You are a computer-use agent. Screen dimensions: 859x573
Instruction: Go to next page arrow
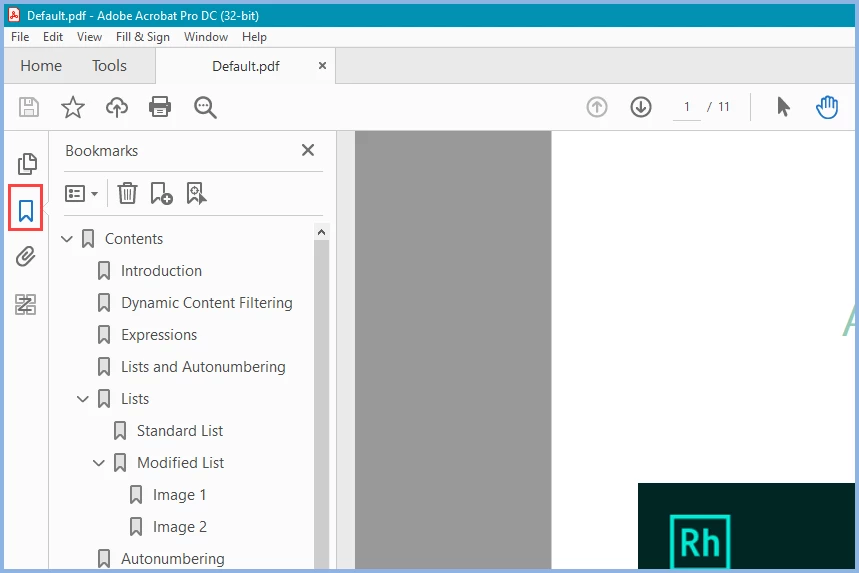tap(640, 107)
